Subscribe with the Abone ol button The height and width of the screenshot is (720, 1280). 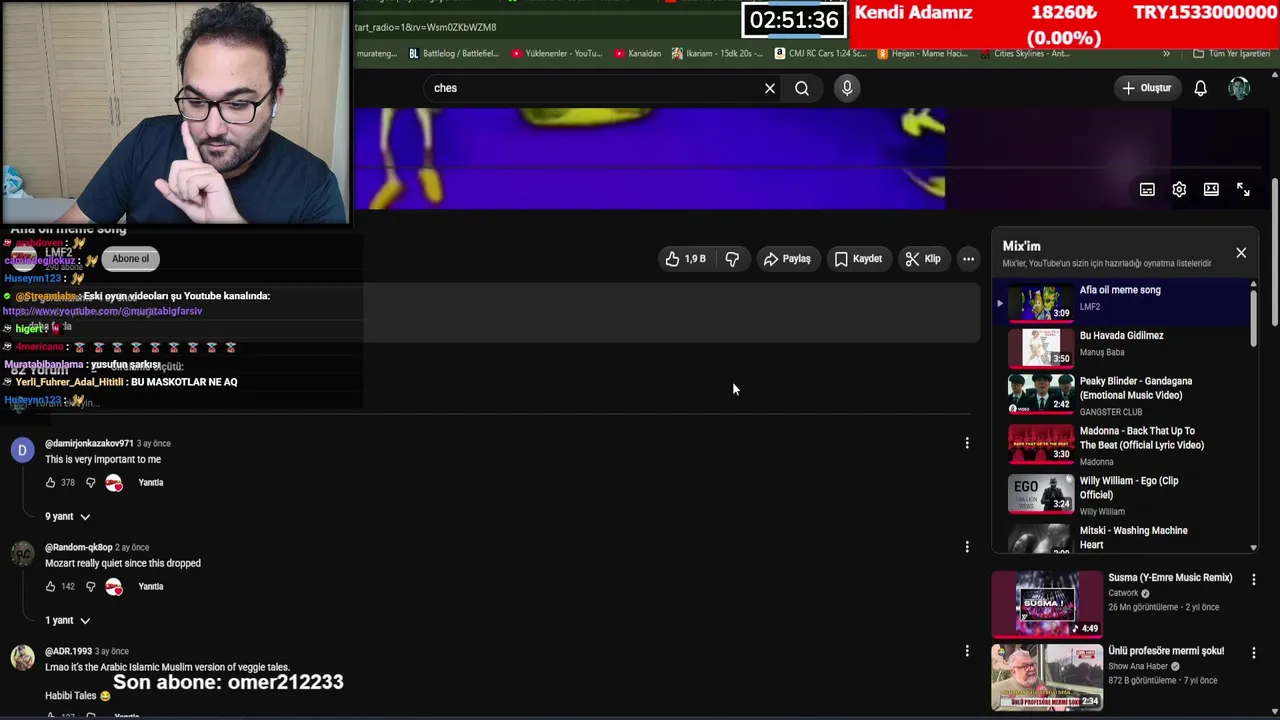click(x=130, y=259)
